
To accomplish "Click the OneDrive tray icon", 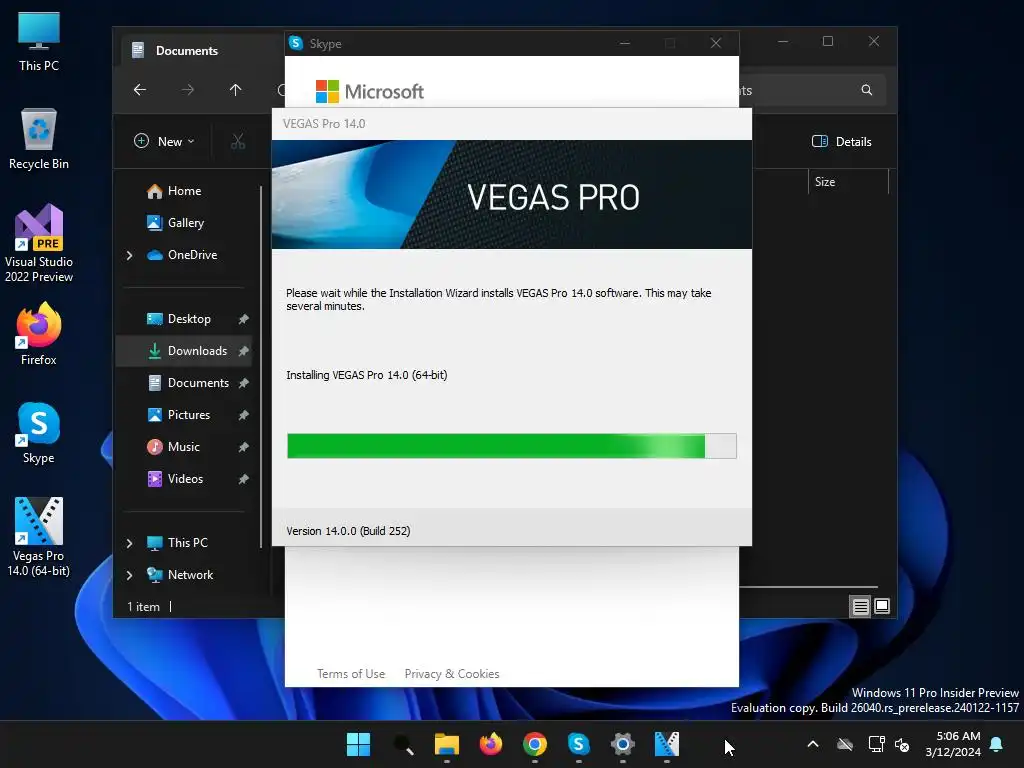I will coord(845,744).
